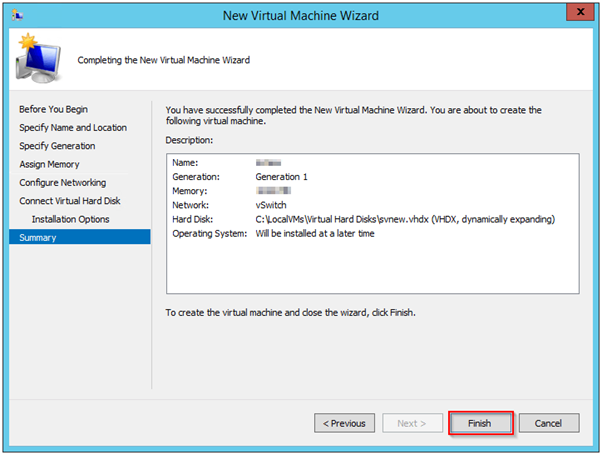
Task: Click the greyed-out Next button
Action: pos(410,423)
